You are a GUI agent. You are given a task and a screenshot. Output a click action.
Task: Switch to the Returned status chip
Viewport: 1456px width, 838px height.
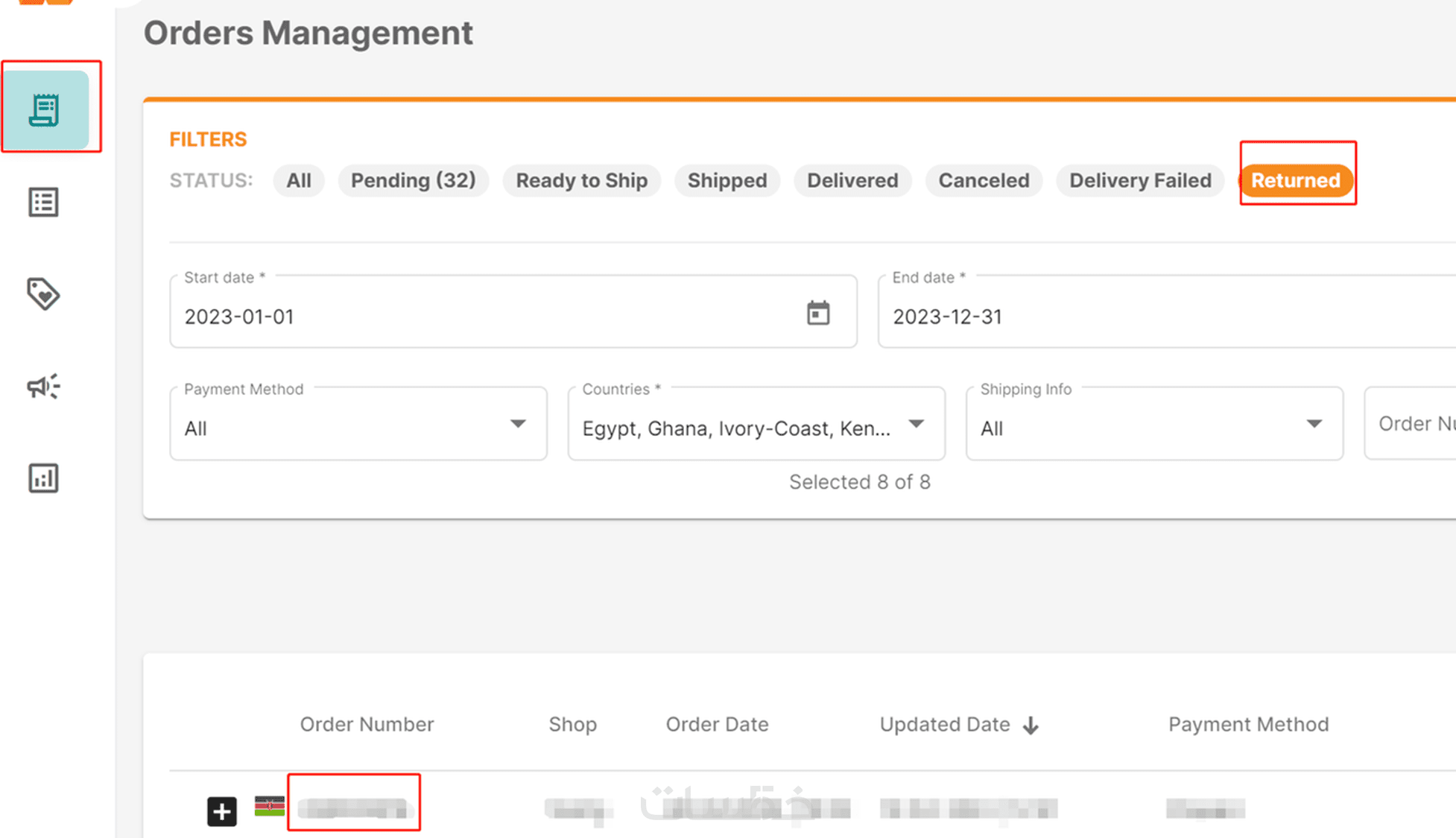1295,180
